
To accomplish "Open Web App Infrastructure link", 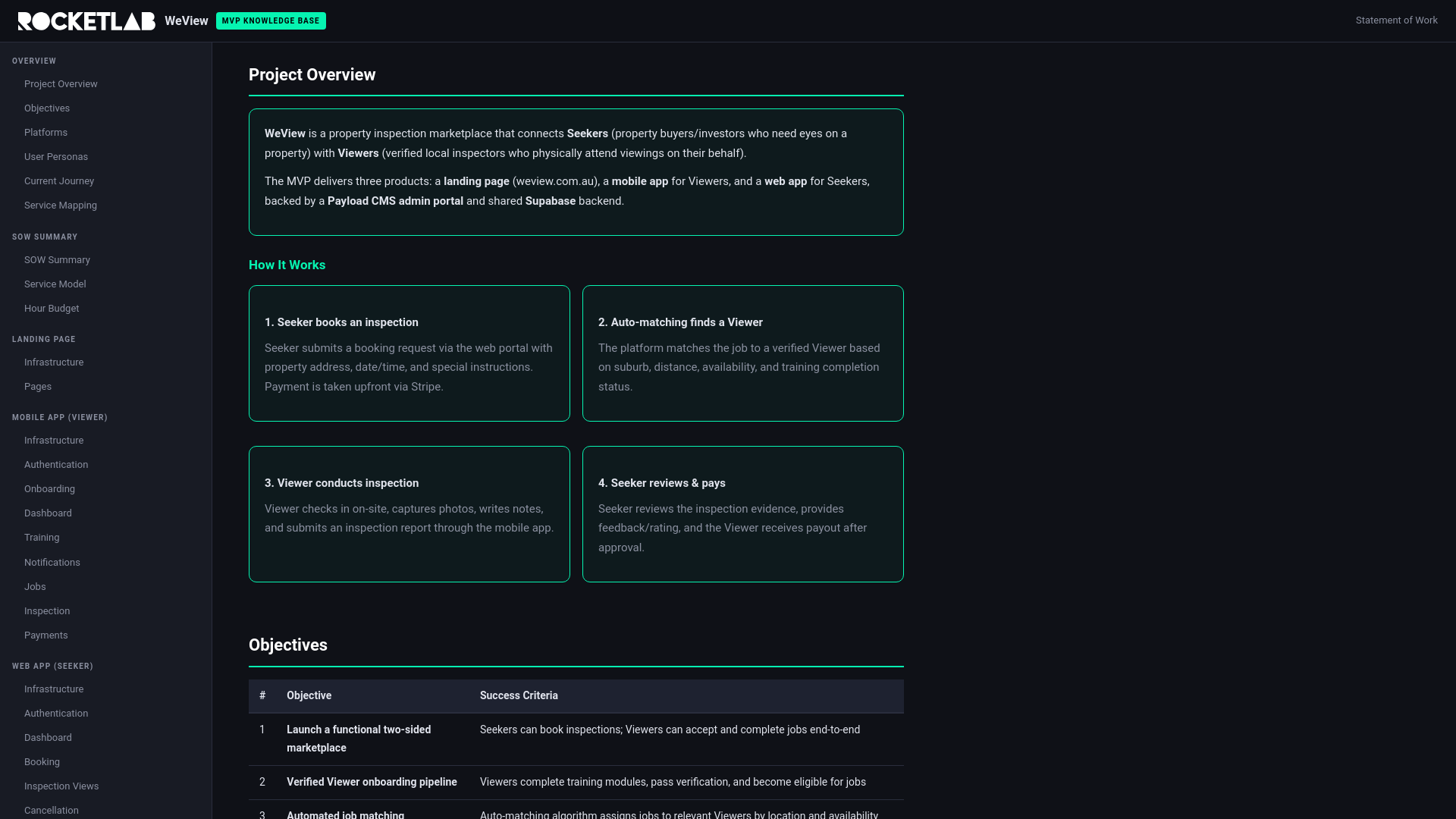I will [x=54, y=689].
